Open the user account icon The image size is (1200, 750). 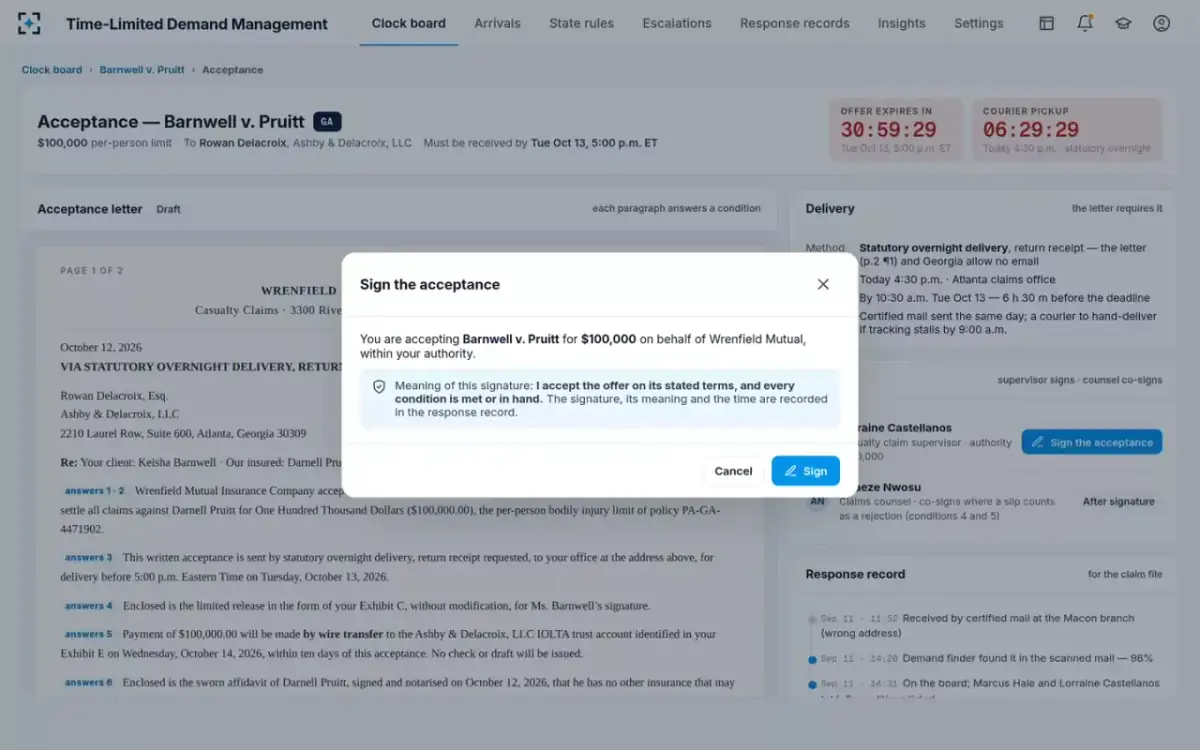1161,23
